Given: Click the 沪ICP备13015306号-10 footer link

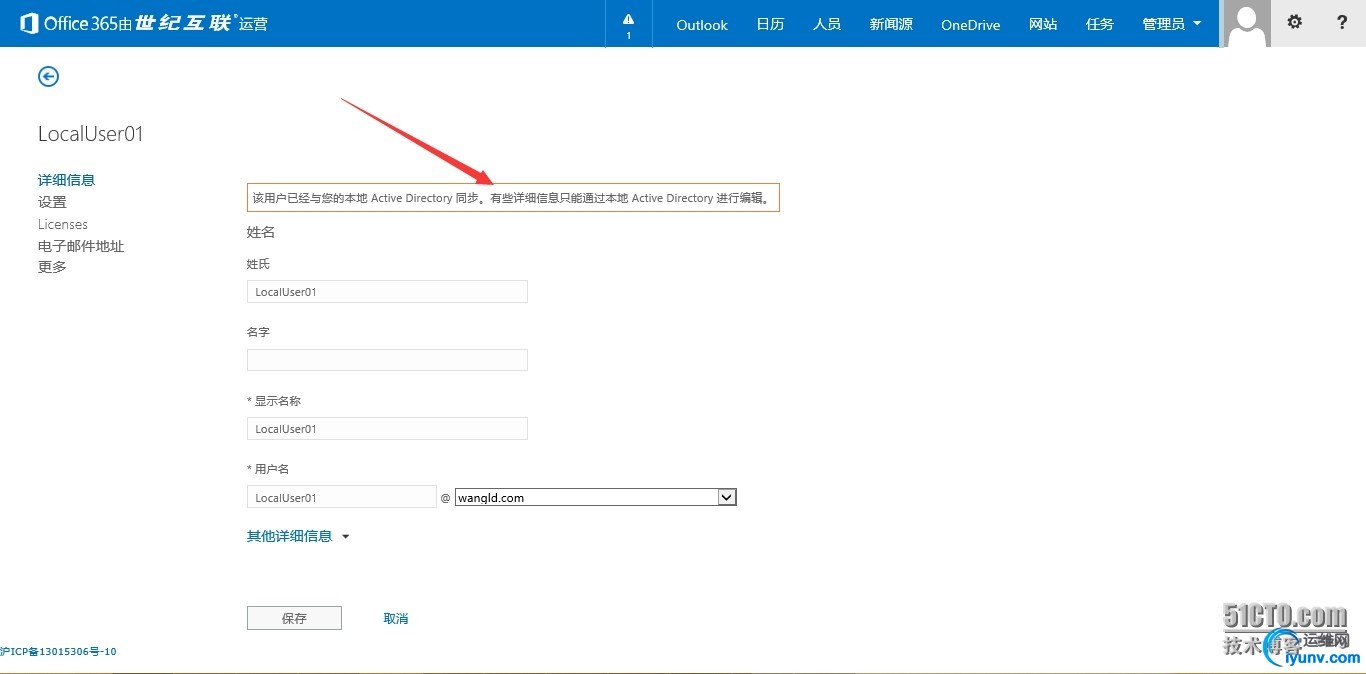Looking at the screenshot, I should click(58, 652).
